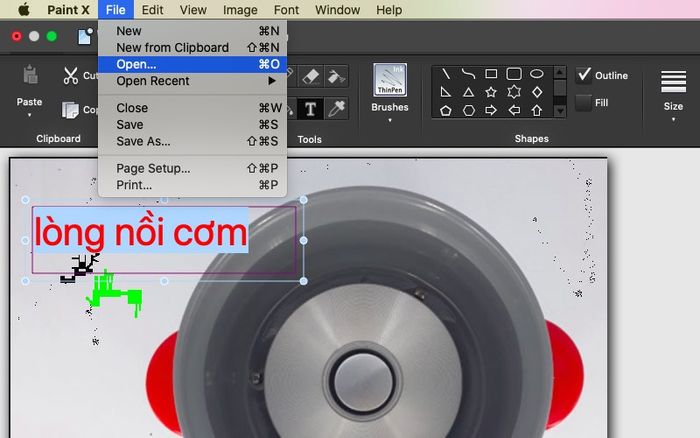Open the Paint X application menu

(x=68, y=9)
